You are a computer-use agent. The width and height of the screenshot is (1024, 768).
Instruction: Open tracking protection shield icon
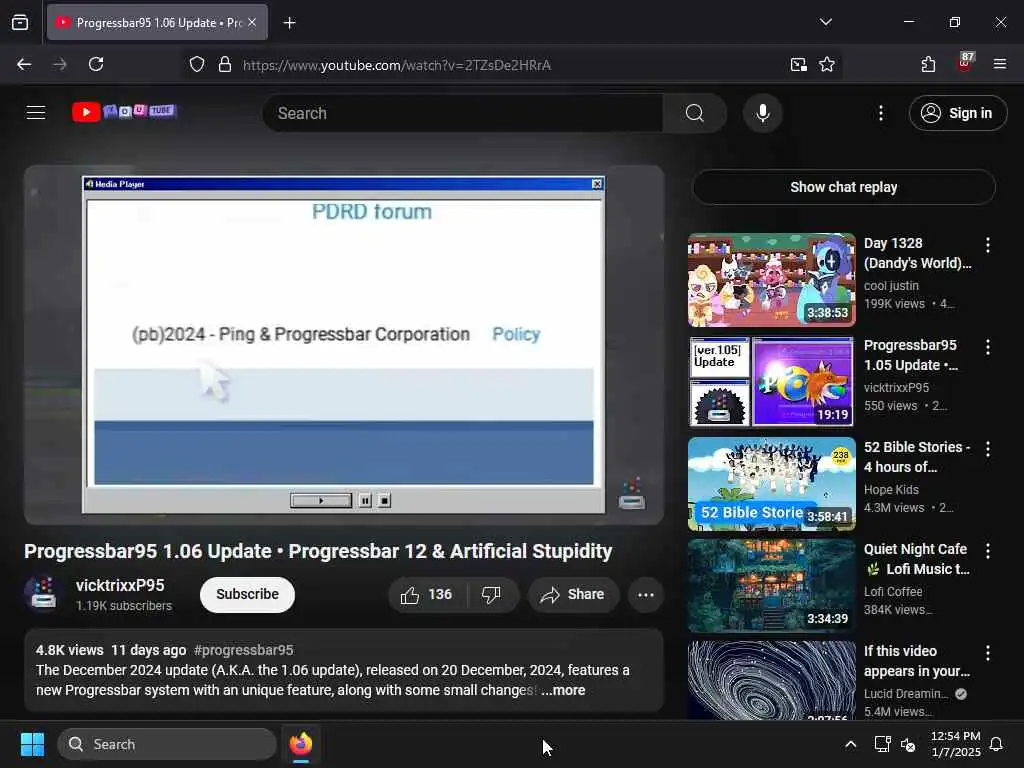(197, 64)
